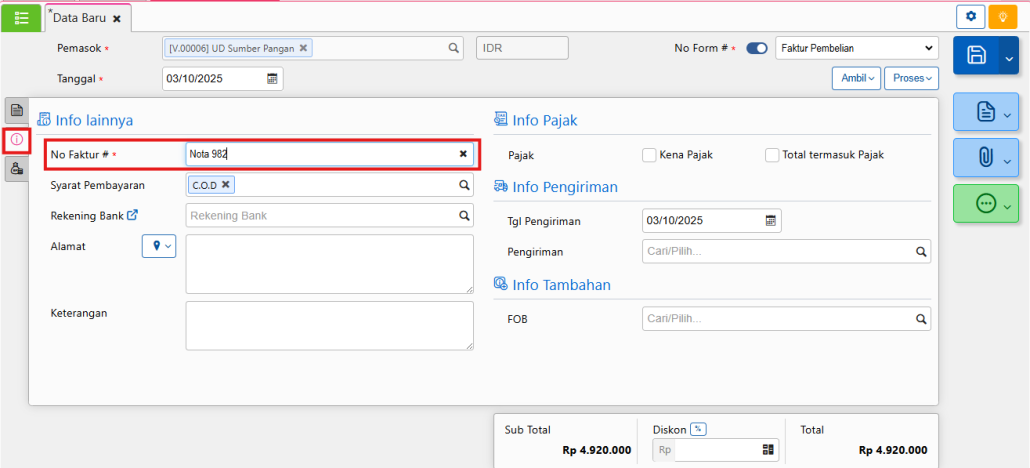Remove the C.O.D payment term tag
This screenshot has width=1030, height=468.
[x=226, y=184]
